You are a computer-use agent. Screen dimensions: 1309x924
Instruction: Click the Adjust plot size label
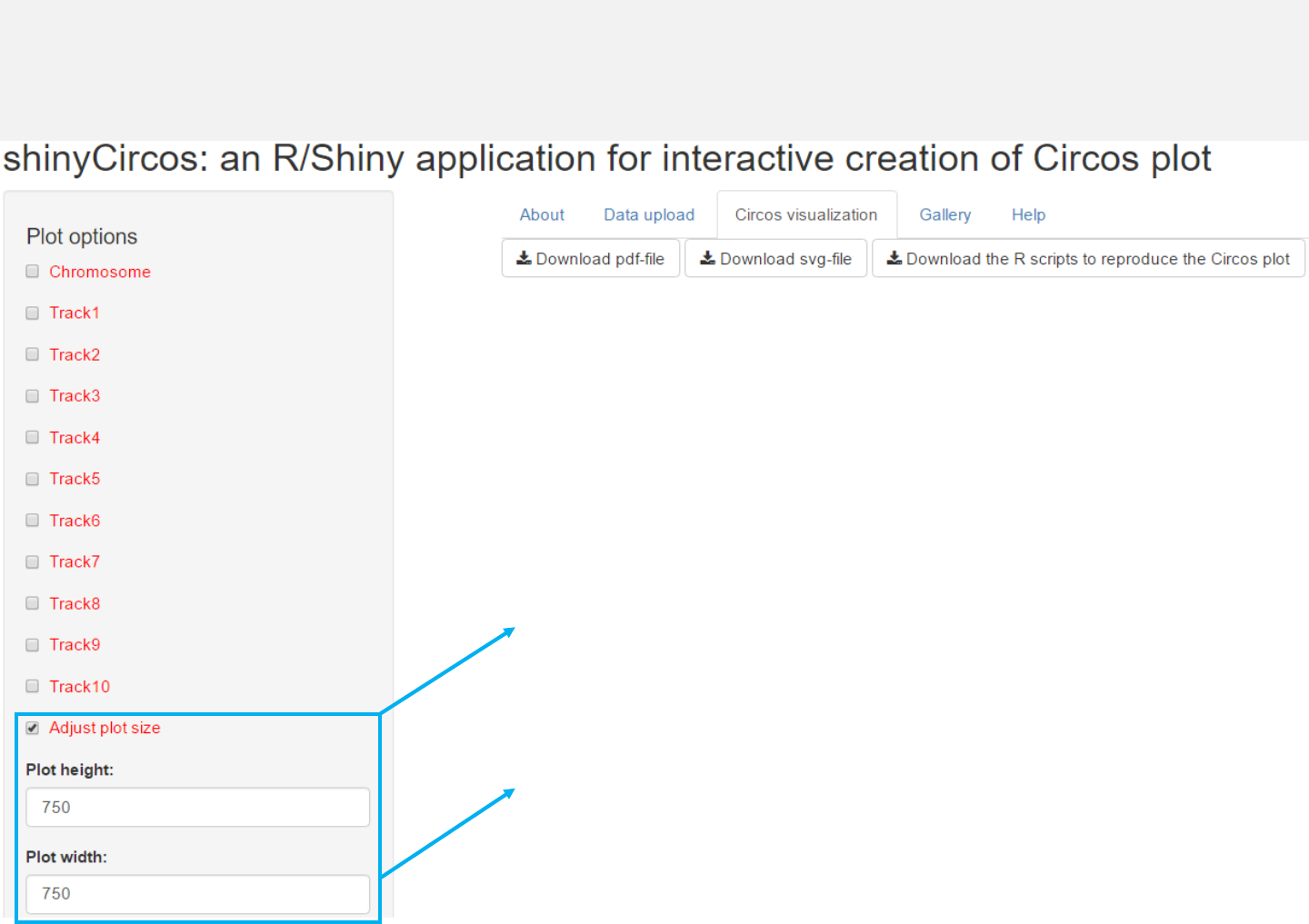pyautogui.click(x=105, y=728)
